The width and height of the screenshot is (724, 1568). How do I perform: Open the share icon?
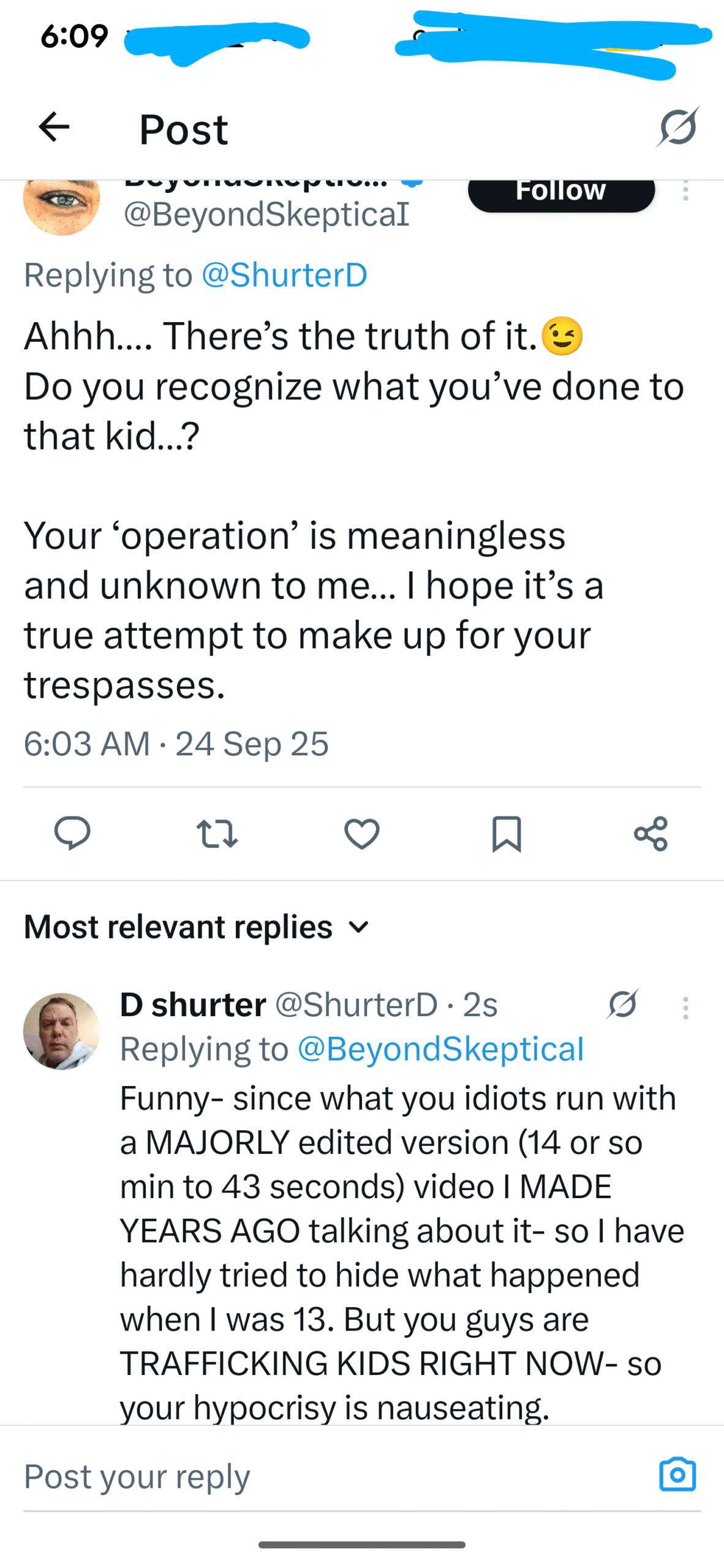point(650,833)
